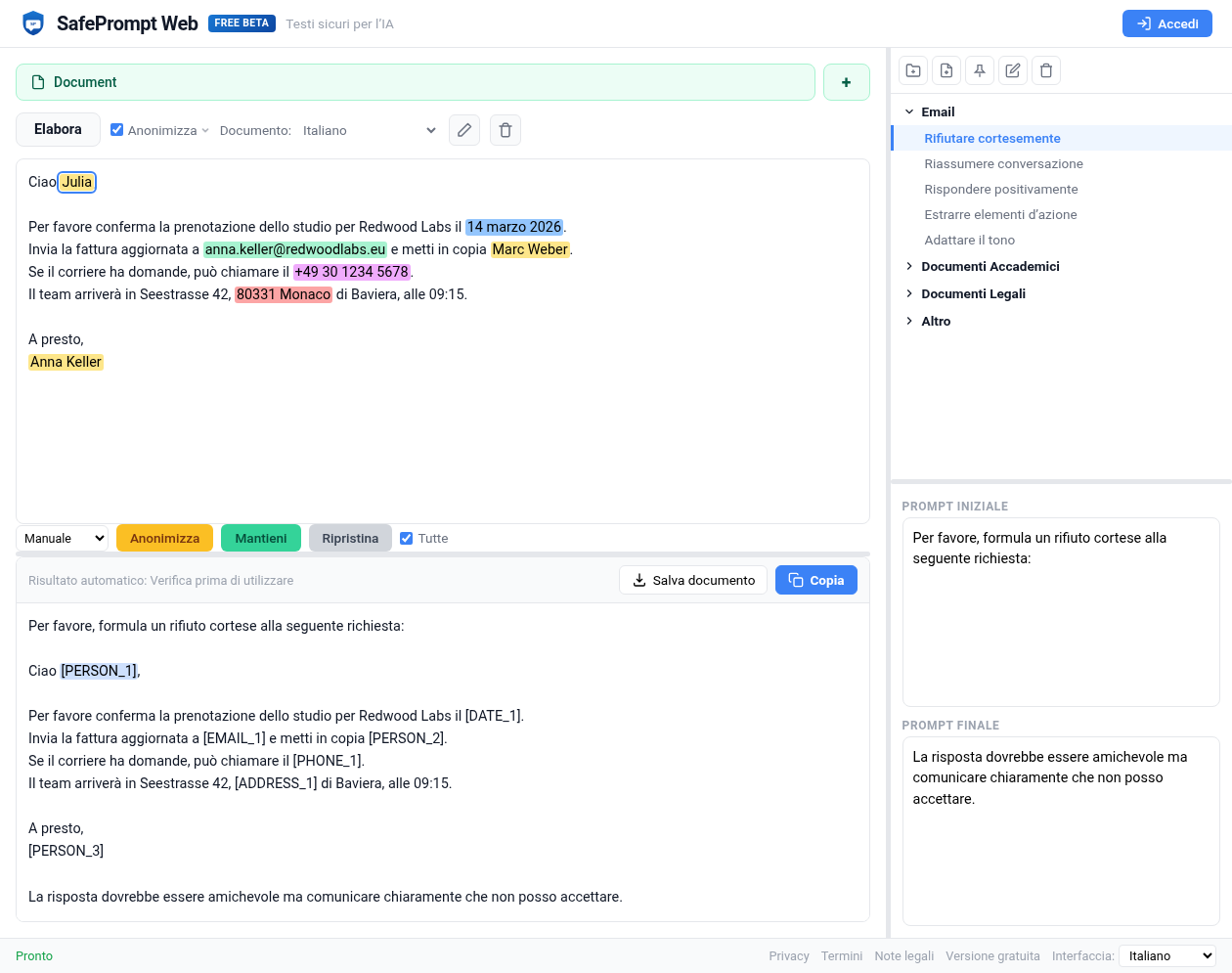Select Riassumere conversazione prompt
Image resolution: width=1232 pixels, height=973 pixels.
[x=1003, y=163]
